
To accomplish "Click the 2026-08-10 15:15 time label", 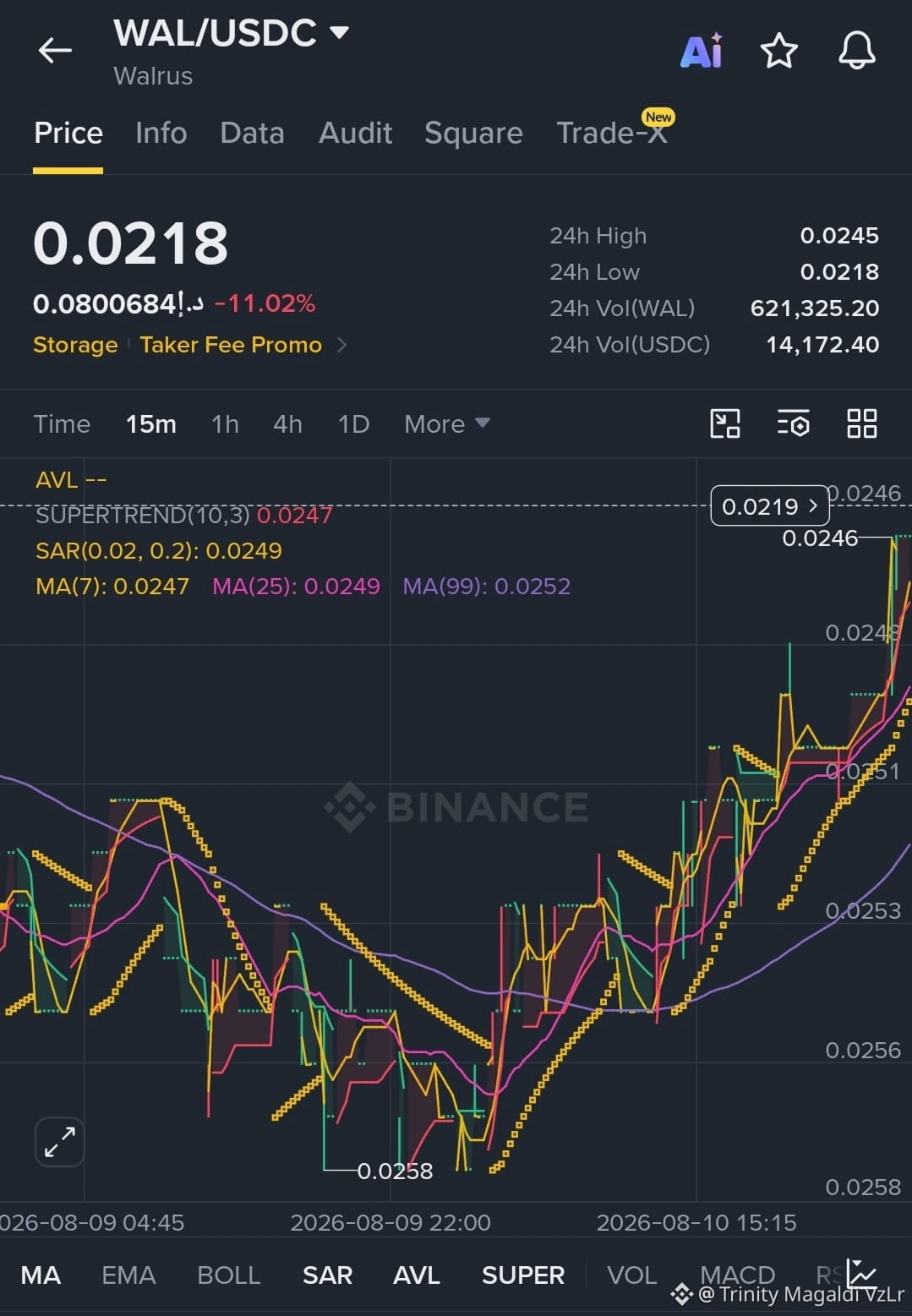I will (696, 1222).
